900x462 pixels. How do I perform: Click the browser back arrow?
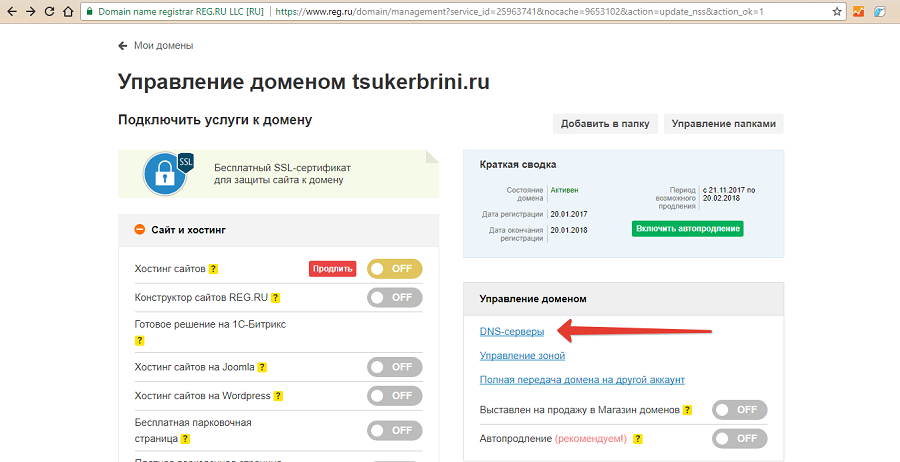click(11, 11)
